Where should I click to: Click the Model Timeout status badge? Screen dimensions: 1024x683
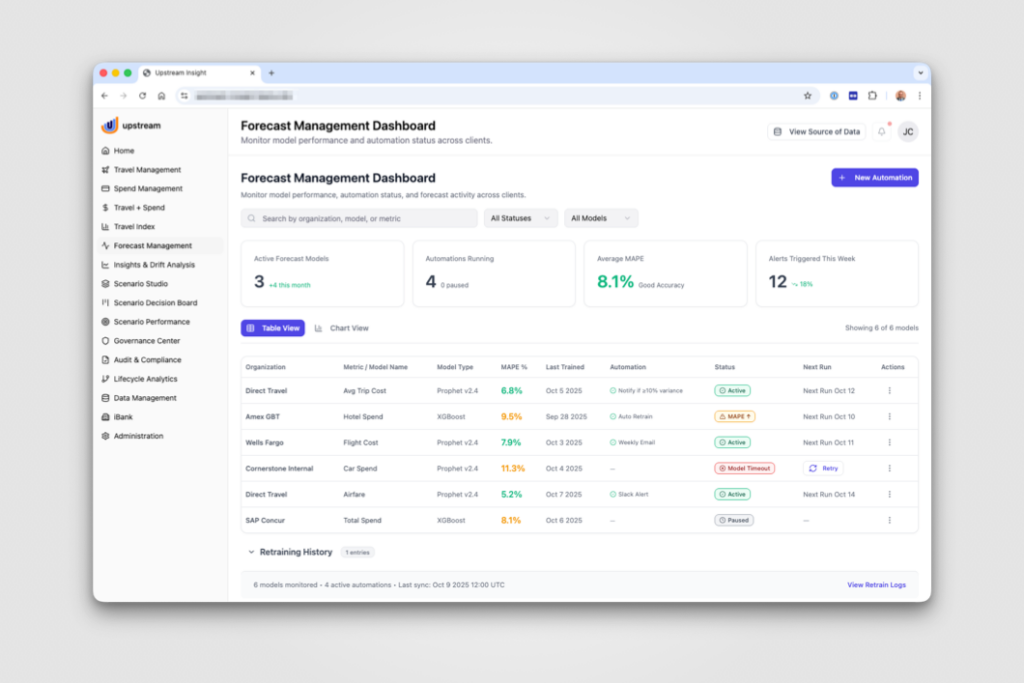pos(744,468)
